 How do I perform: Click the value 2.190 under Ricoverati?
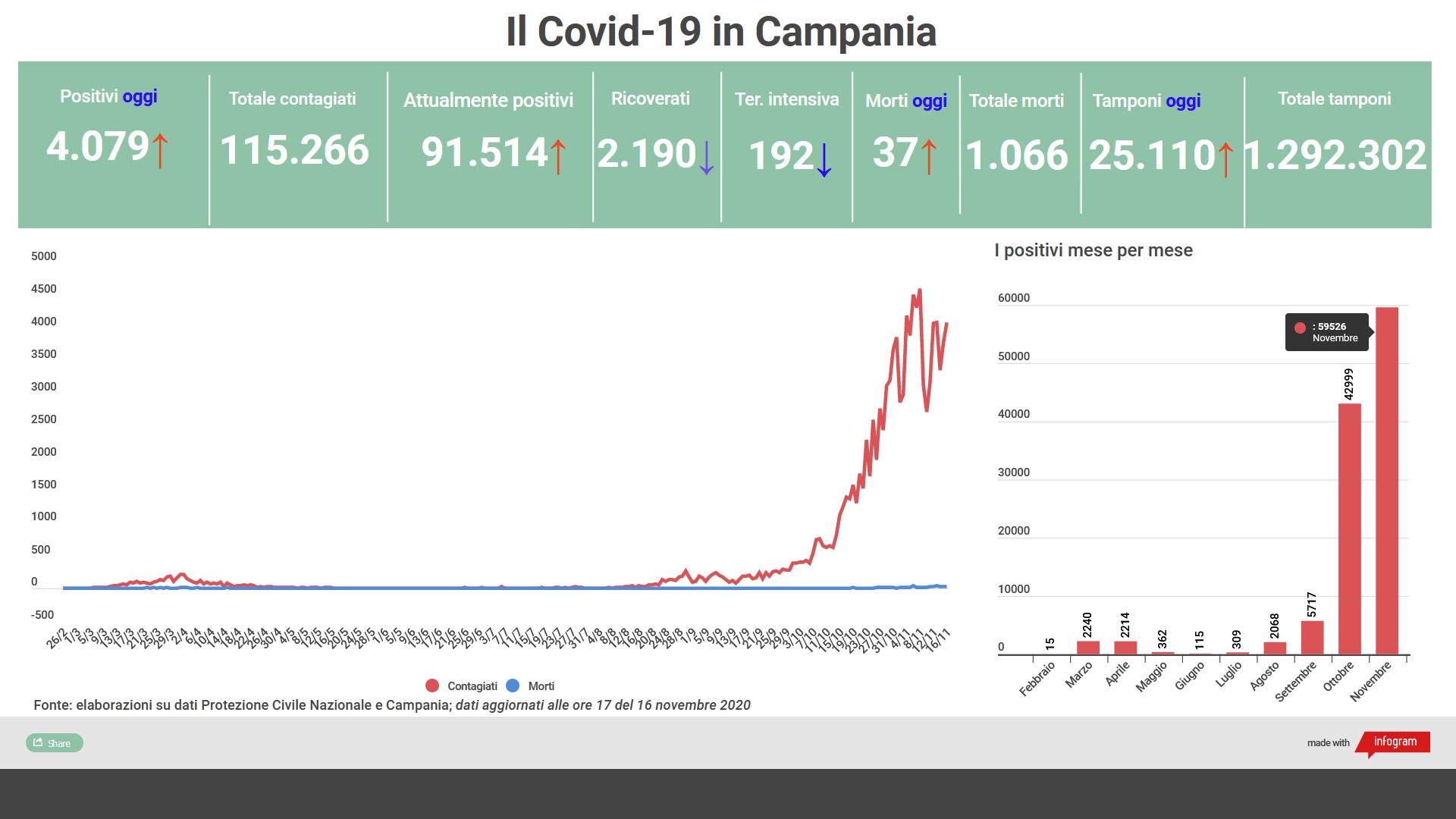tap(646, 154)
